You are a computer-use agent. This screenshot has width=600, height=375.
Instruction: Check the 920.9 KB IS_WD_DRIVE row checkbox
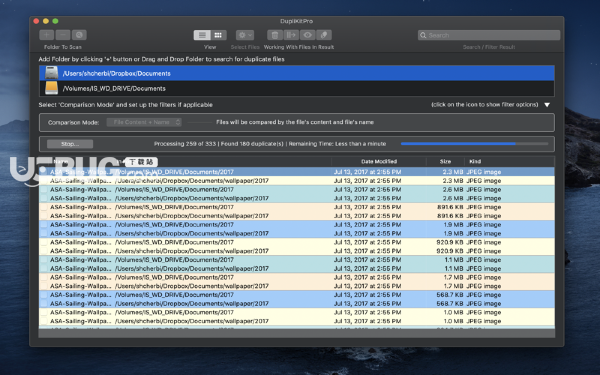pyautogui.click(x=44, y=242)
